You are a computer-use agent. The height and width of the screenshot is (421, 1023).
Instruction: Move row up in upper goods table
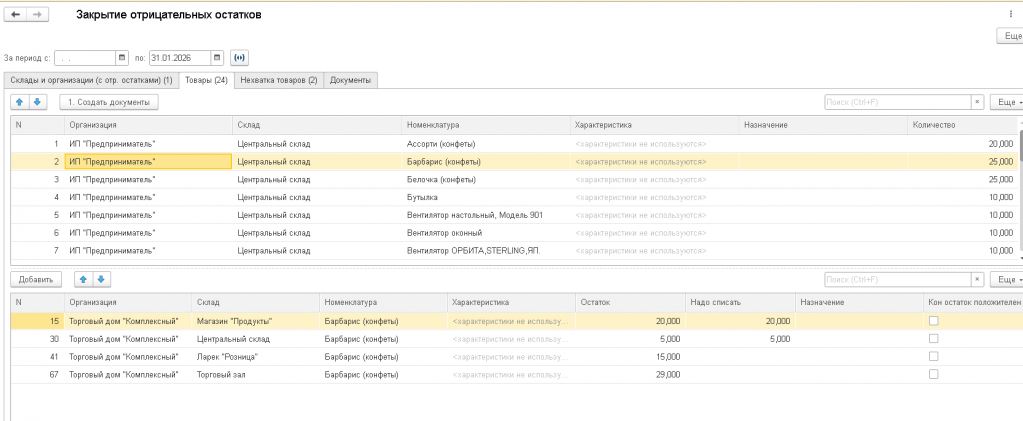tap(20, 102)
